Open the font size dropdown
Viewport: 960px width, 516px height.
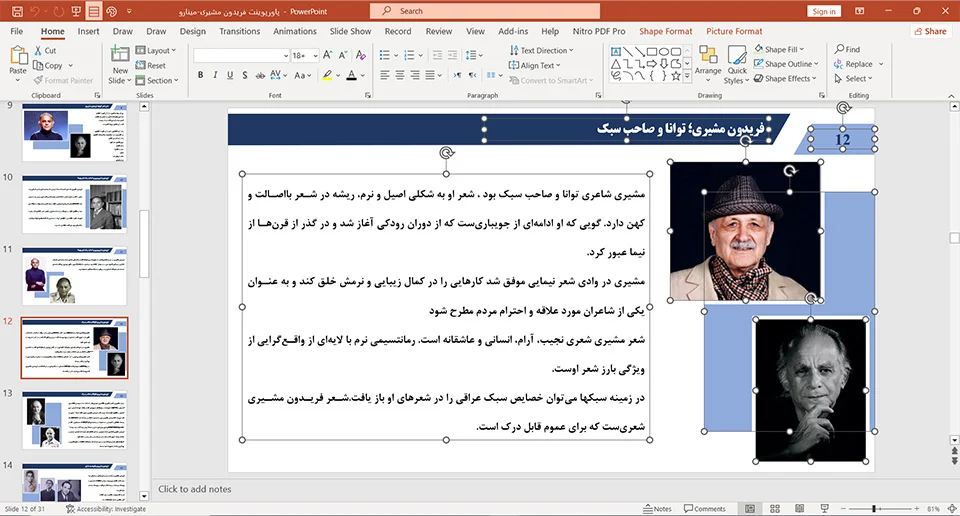click(x=315, y=56)
